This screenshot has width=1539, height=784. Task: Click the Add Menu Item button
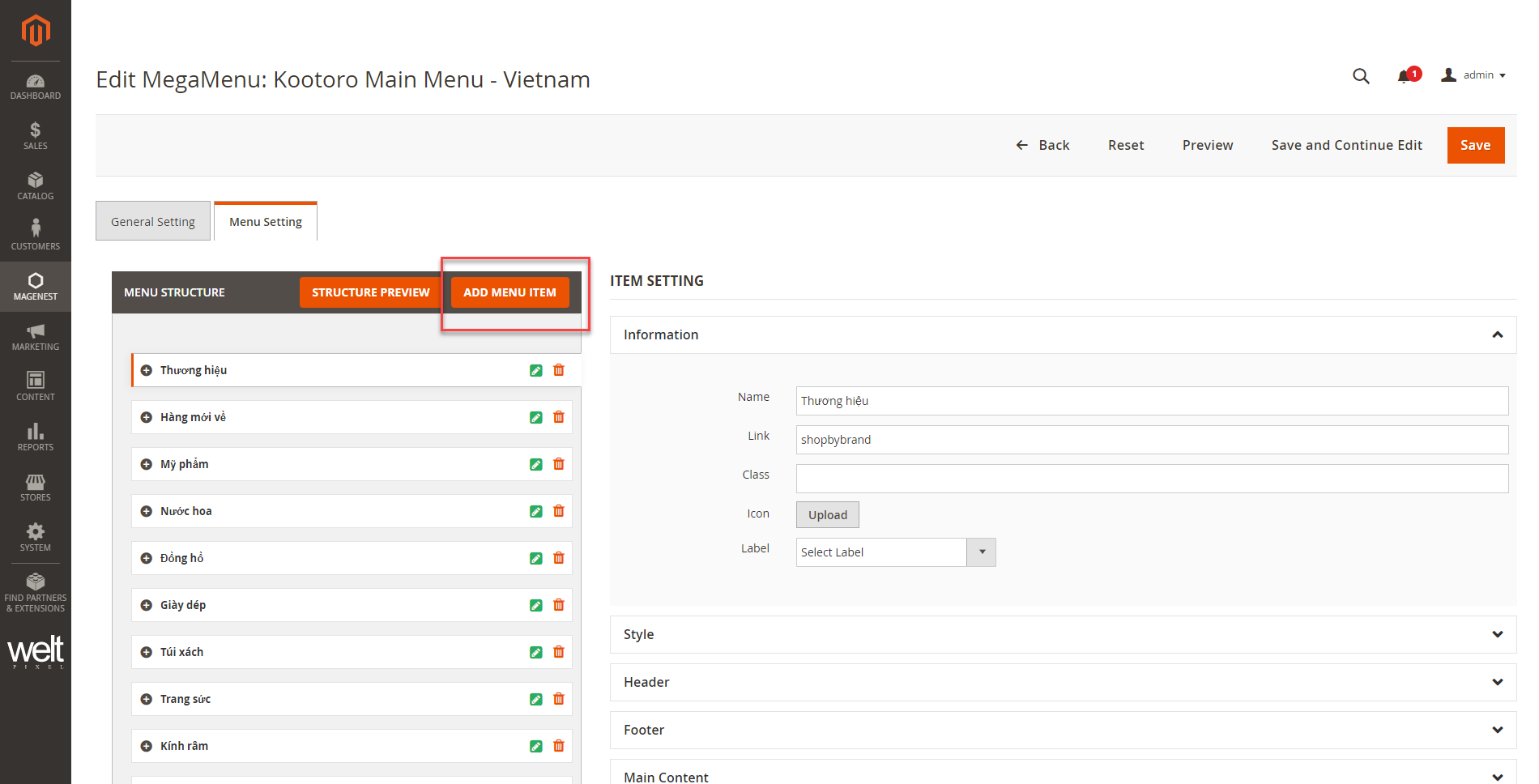[510, 292]
